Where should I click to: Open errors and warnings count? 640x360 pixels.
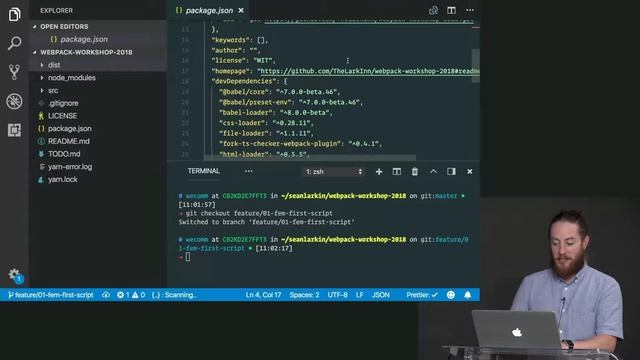131,295
